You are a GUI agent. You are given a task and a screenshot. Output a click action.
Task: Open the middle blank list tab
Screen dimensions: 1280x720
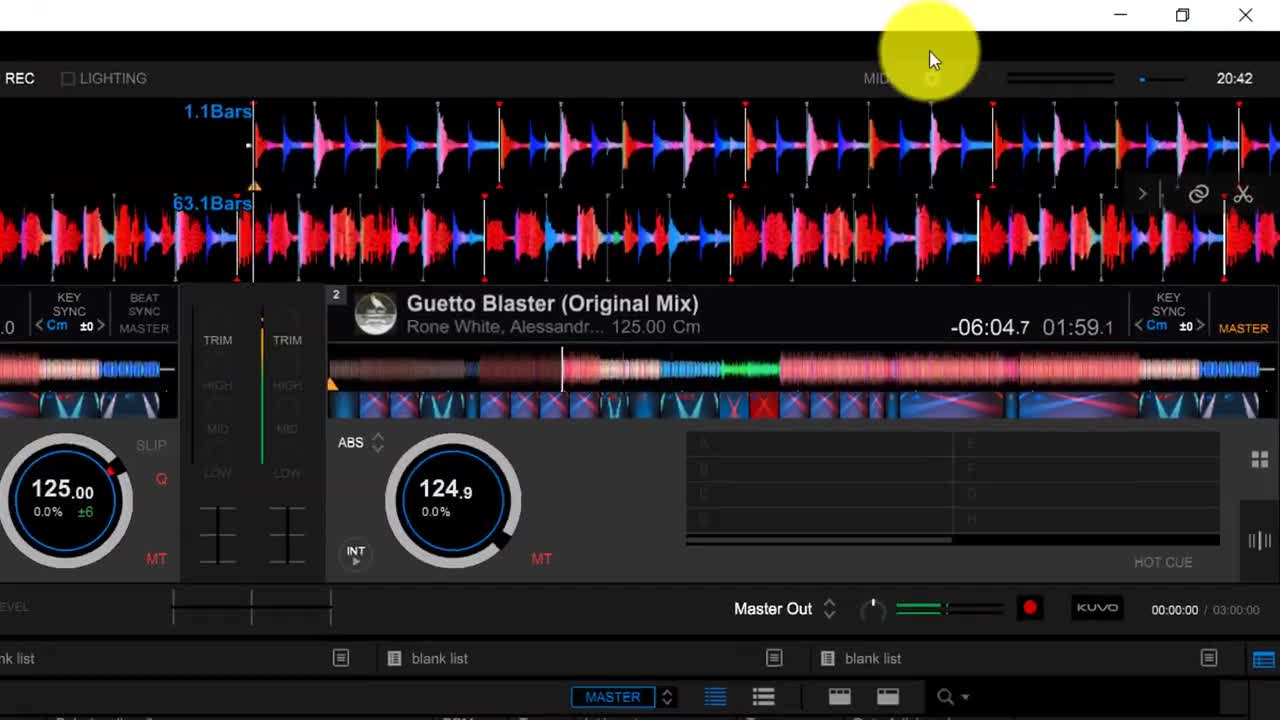pos(439,658)
